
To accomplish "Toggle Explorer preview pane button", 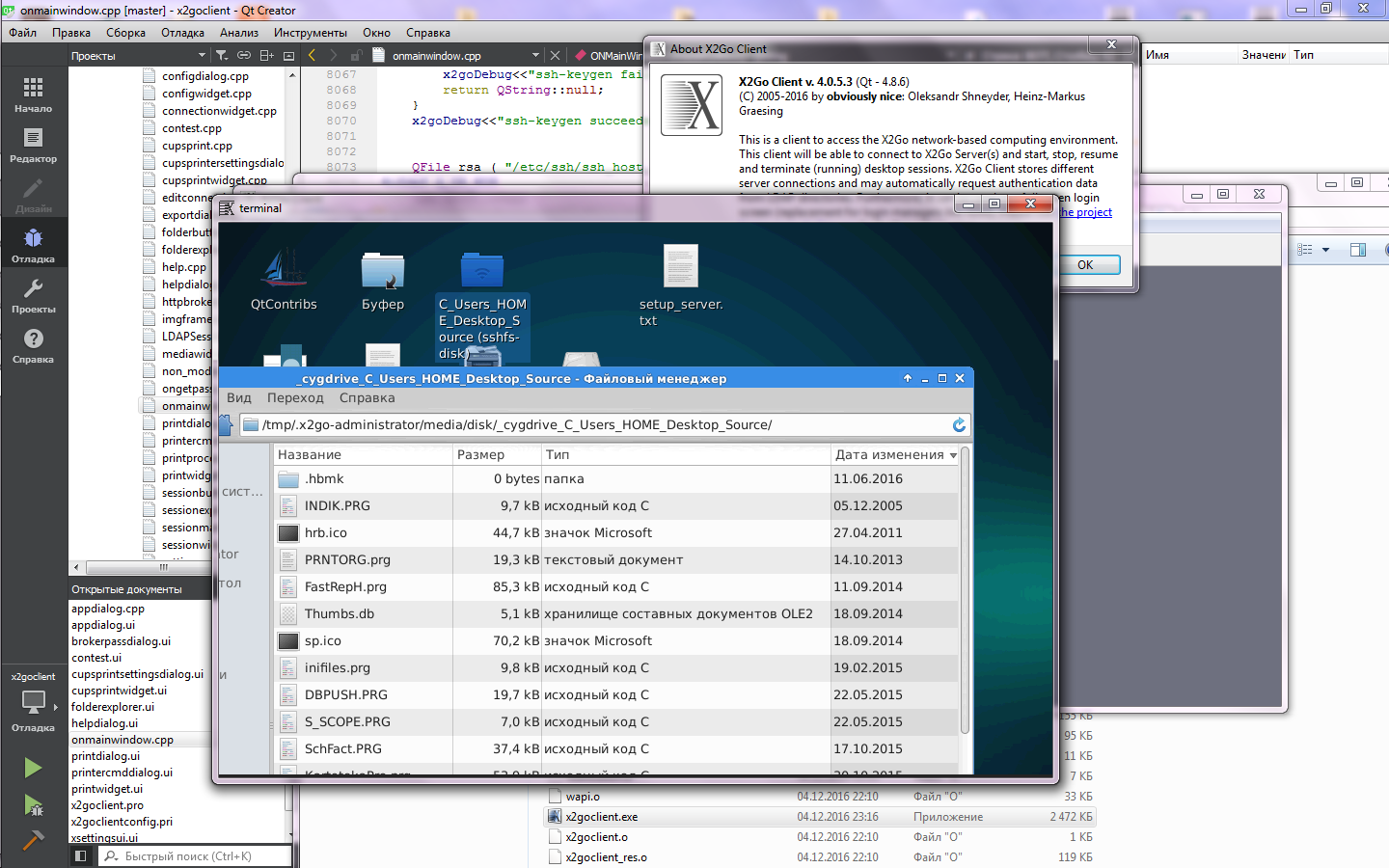I will pos(1358,250).
